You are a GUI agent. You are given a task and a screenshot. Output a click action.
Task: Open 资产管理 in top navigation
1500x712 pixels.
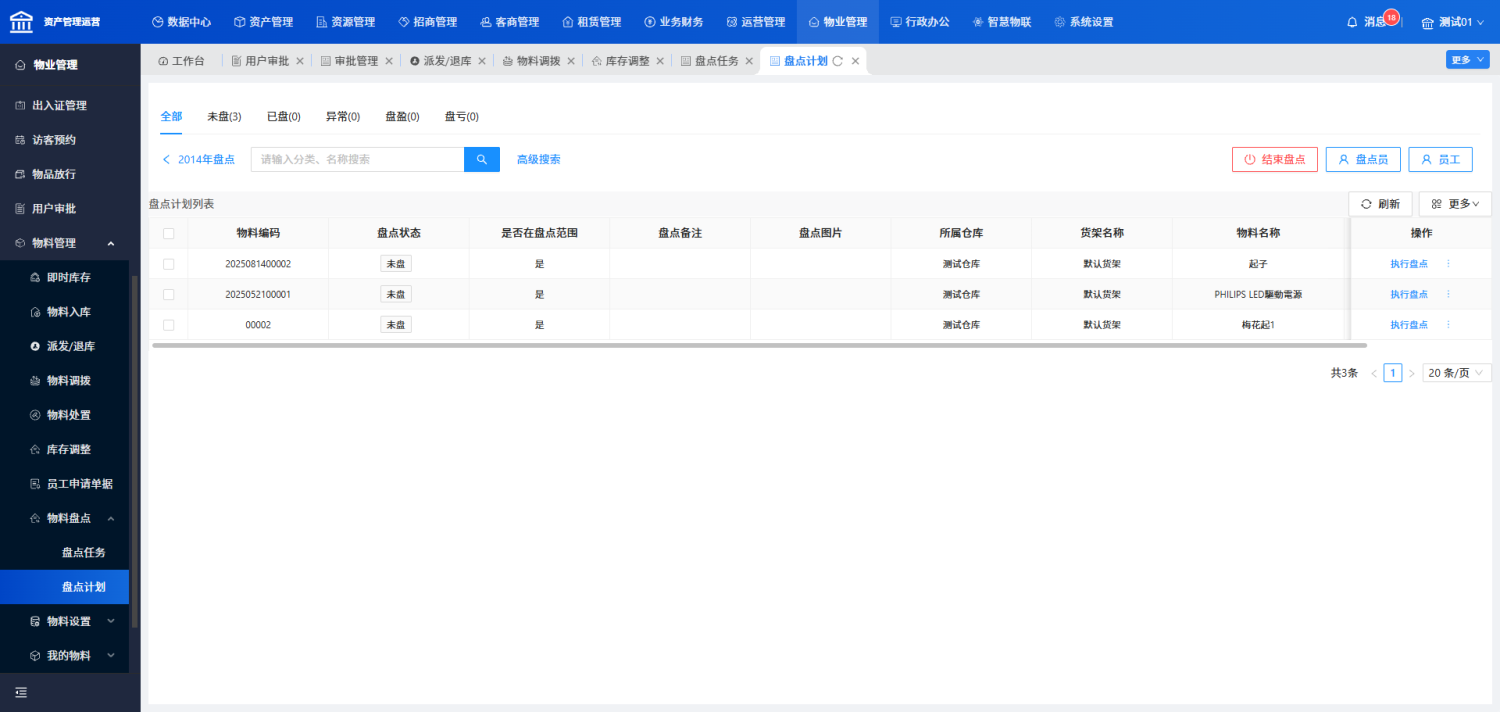point(263,22)
